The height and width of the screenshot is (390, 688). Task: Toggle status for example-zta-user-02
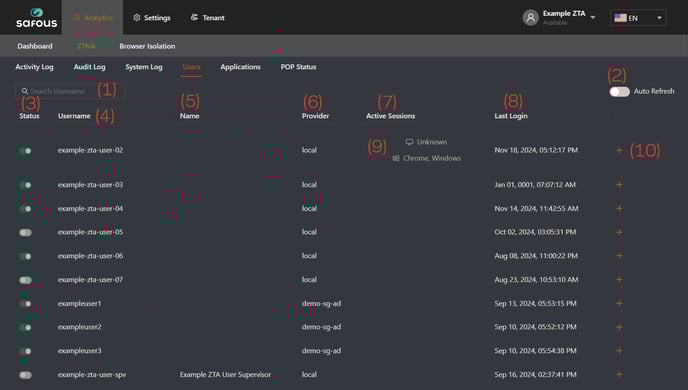tap(25, 150)
